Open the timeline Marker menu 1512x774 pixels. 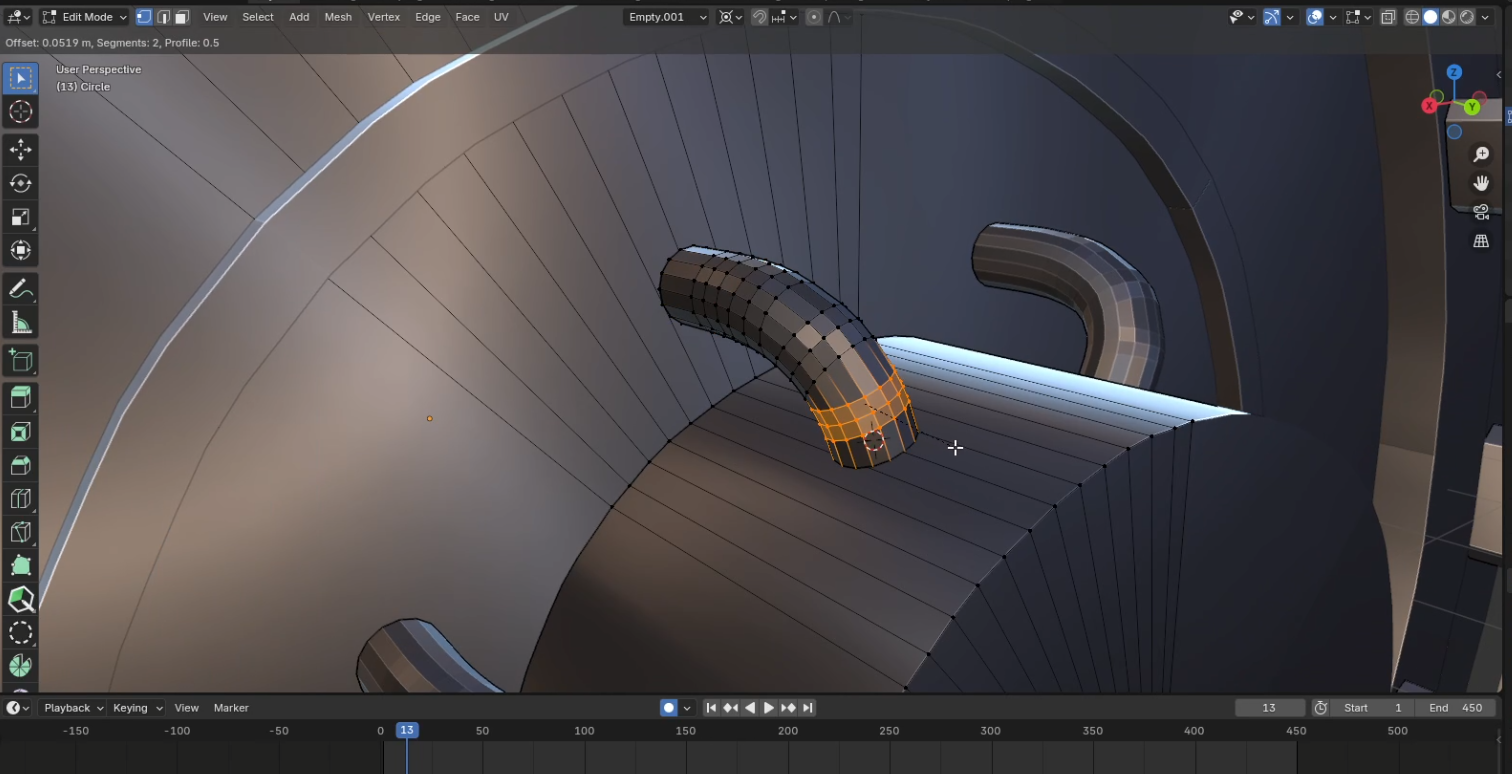pyautogui.click(x=231, y=708)
